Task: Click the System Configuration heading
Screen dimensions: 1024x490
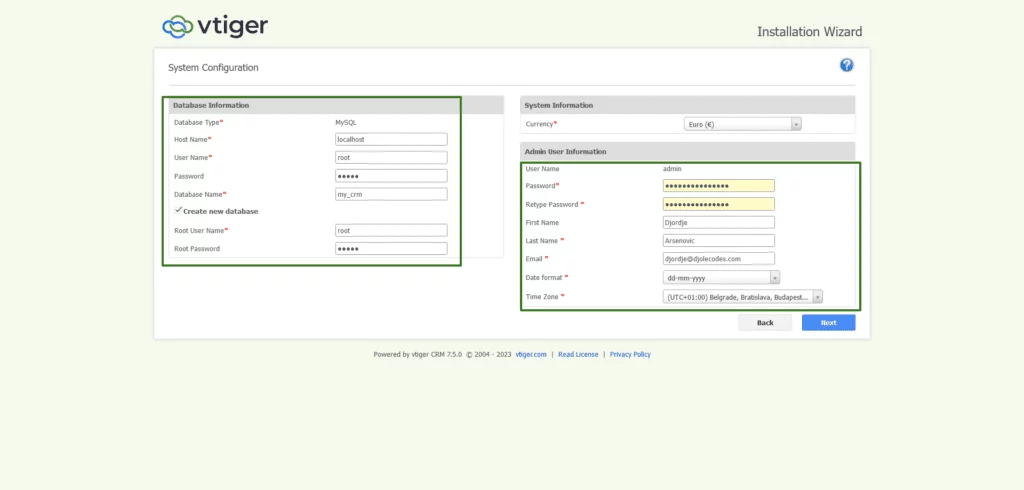Action: point(213,67)
